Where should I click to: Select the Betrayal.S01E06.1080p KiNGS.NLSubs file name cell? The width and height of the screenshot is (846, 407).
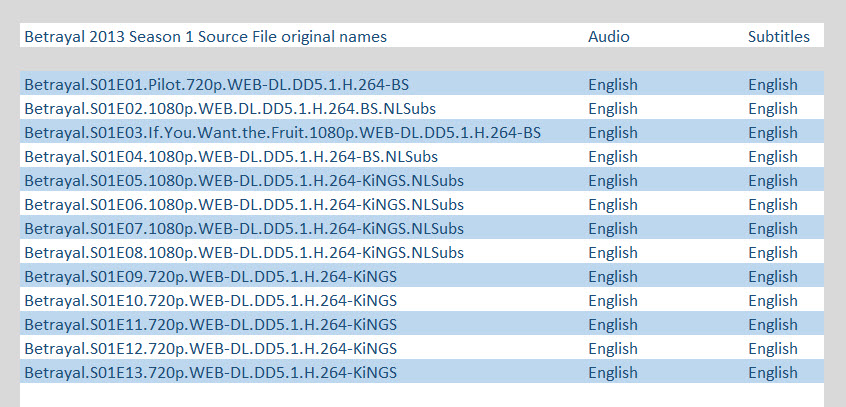(244, 205)
